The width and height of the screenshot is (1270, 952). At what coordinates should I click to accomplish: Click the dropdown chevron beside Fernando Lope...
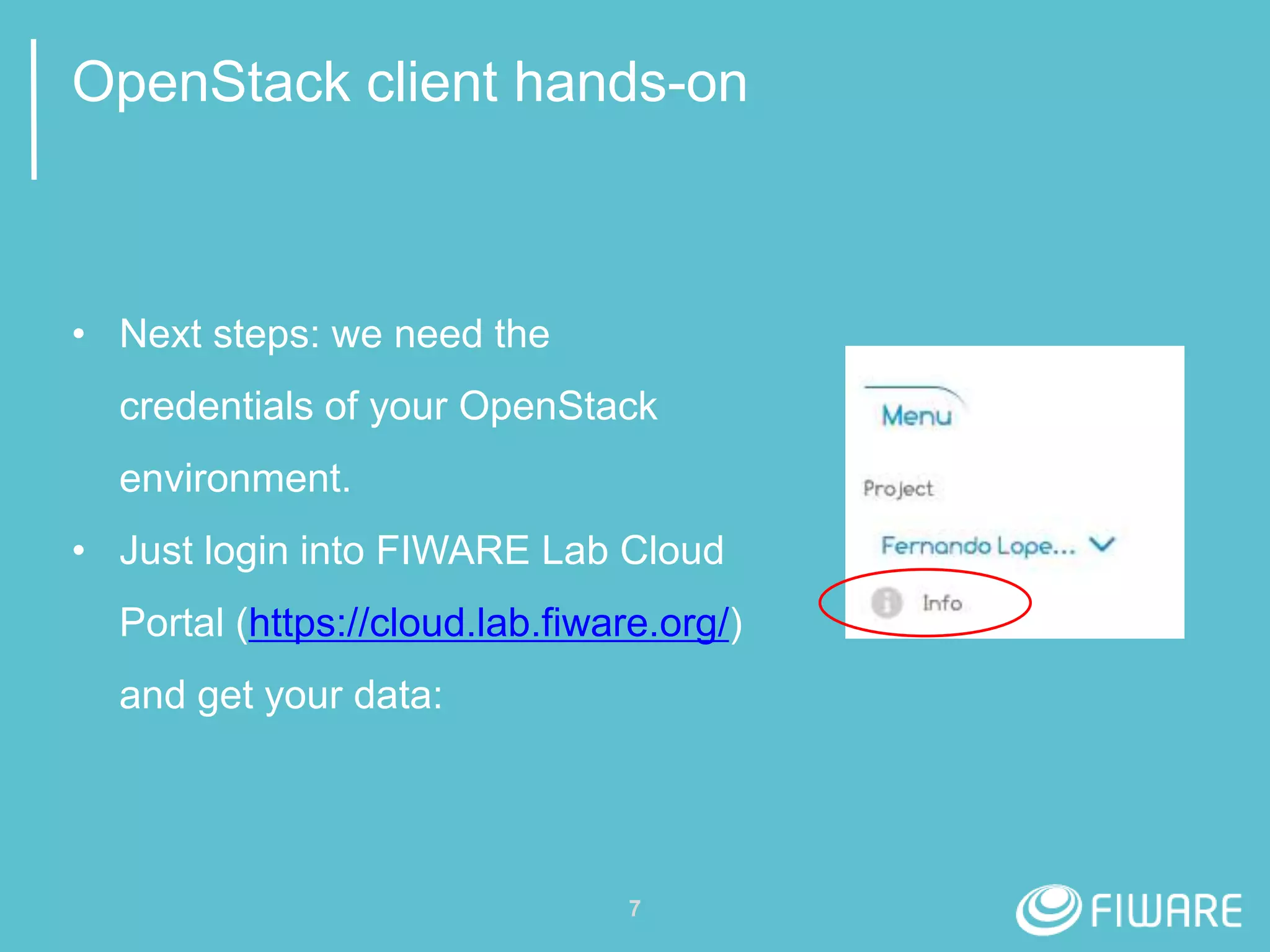click(x=1103, y=545)
